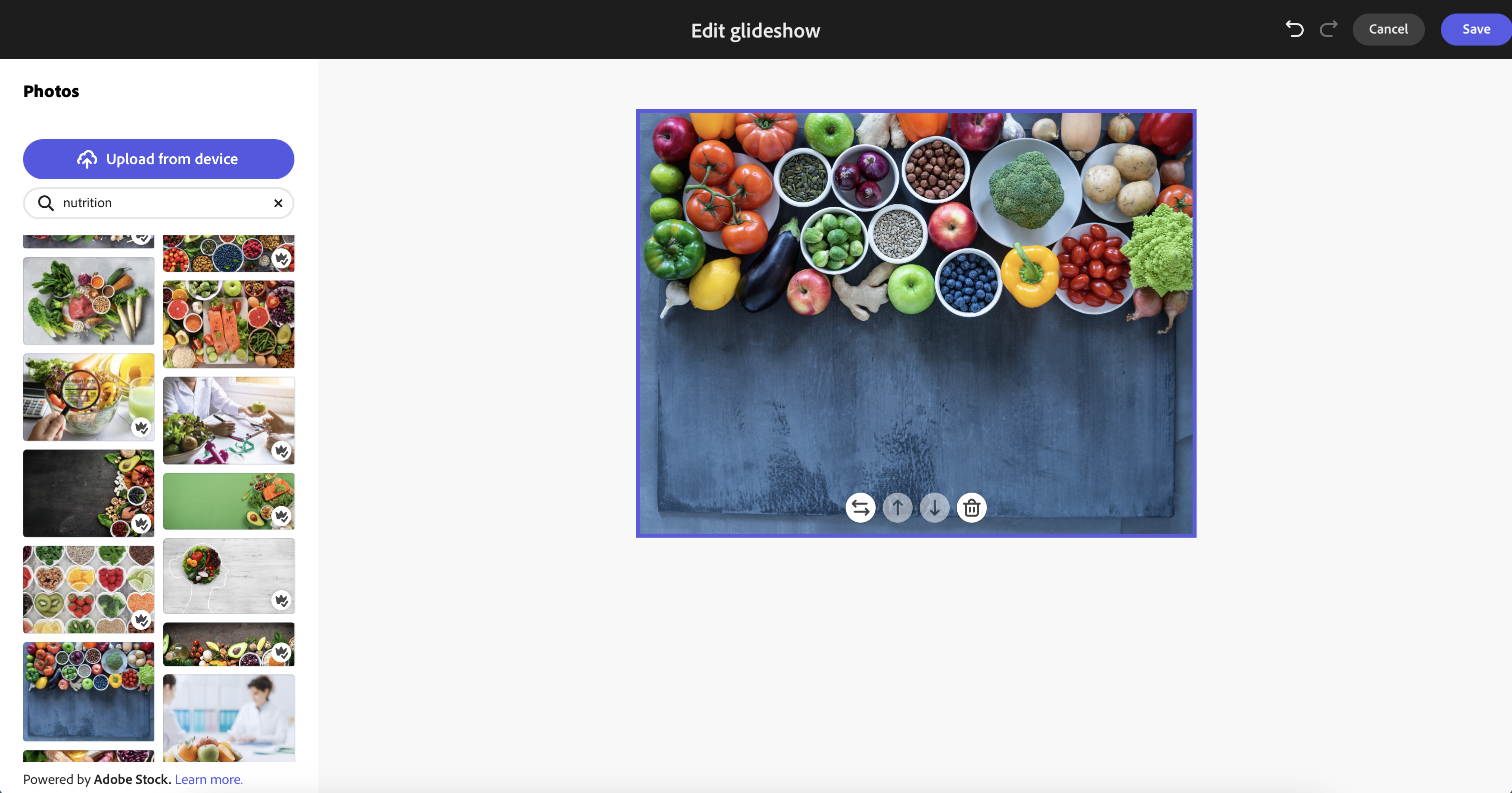This screenshot has height=793, width=1512.
Task: Move the slide down with arrow icon
Action: coord(934,508)
